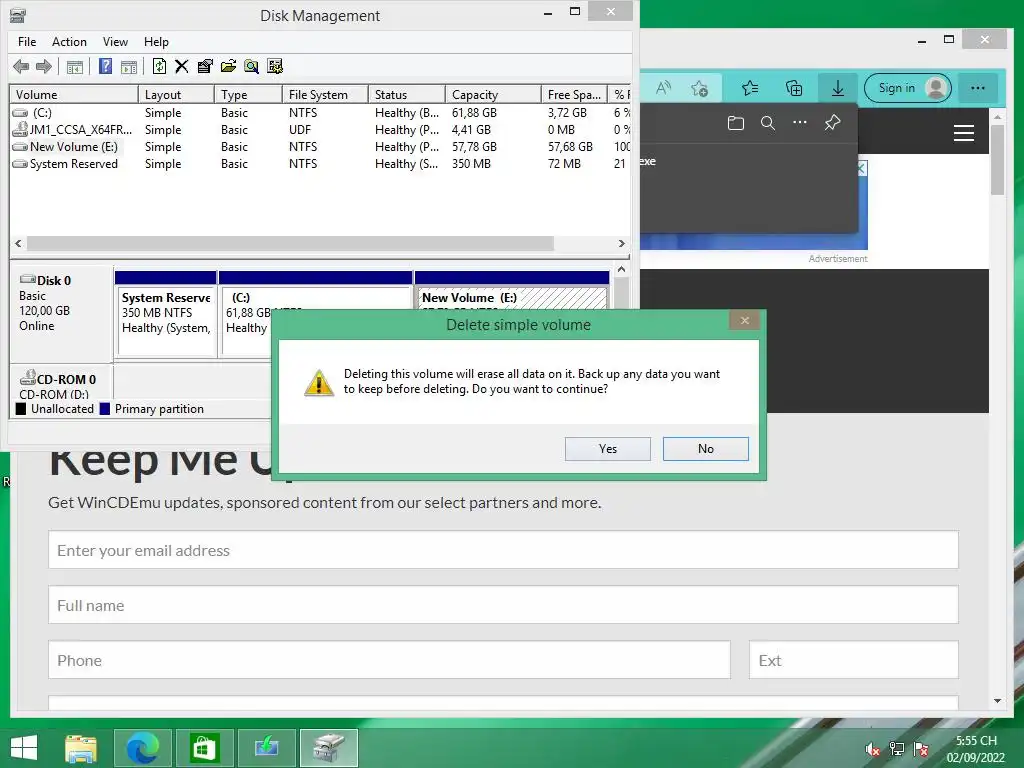Click the Downloads arrow icon in browser

click(838, 88)
